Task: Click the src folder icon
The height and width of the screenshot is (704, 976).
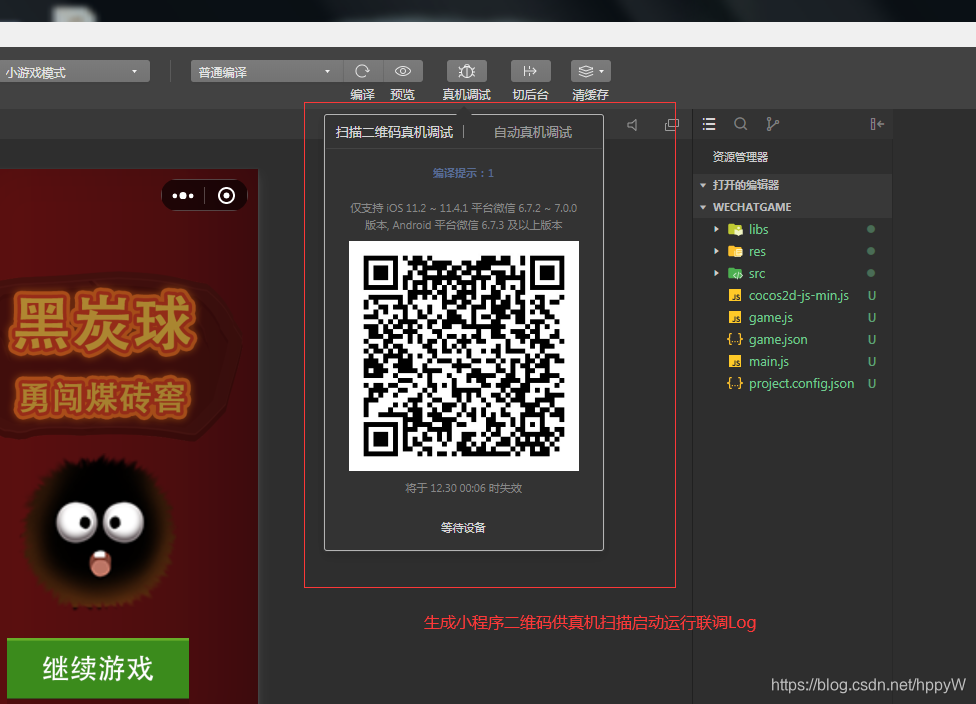Action: [735, 273]
